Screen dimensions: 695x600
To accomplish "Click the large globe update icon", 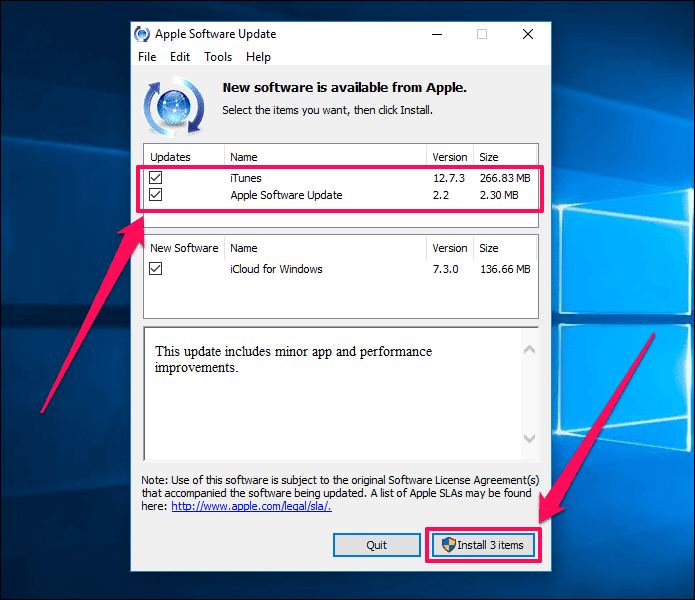I will pyautogui.click(x=174, y=106).
